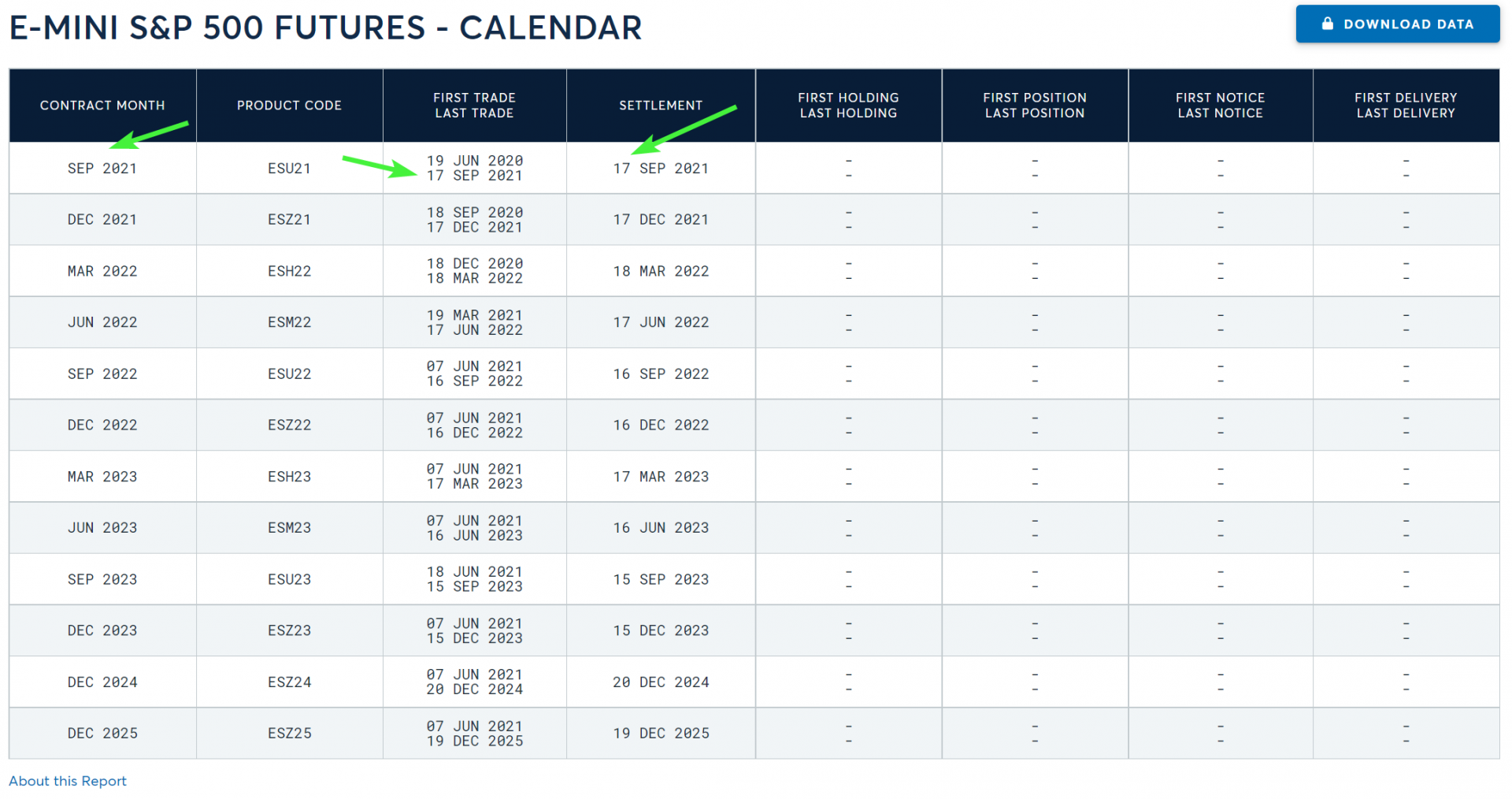Click the Product Code column header
Image resolution: width=1512 pixels, height=799 pixels.
tap(289, 106)
